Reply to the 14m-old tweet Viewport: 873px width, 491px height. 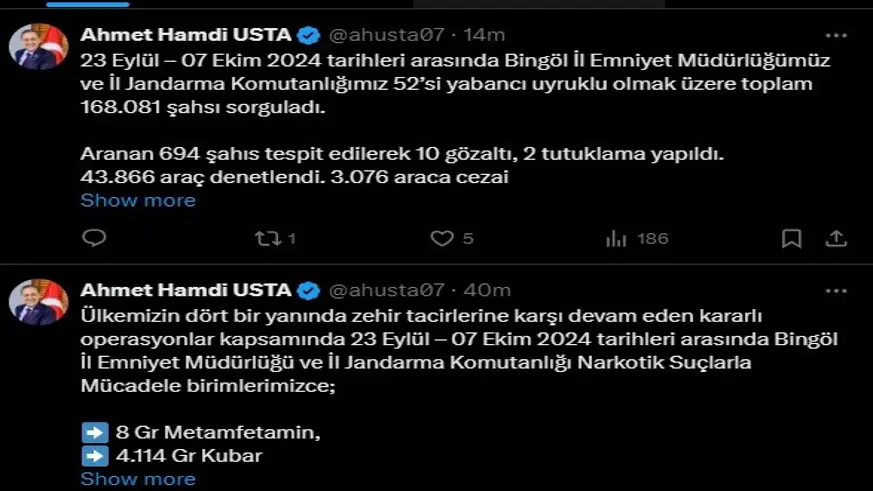tap(94, 239)
